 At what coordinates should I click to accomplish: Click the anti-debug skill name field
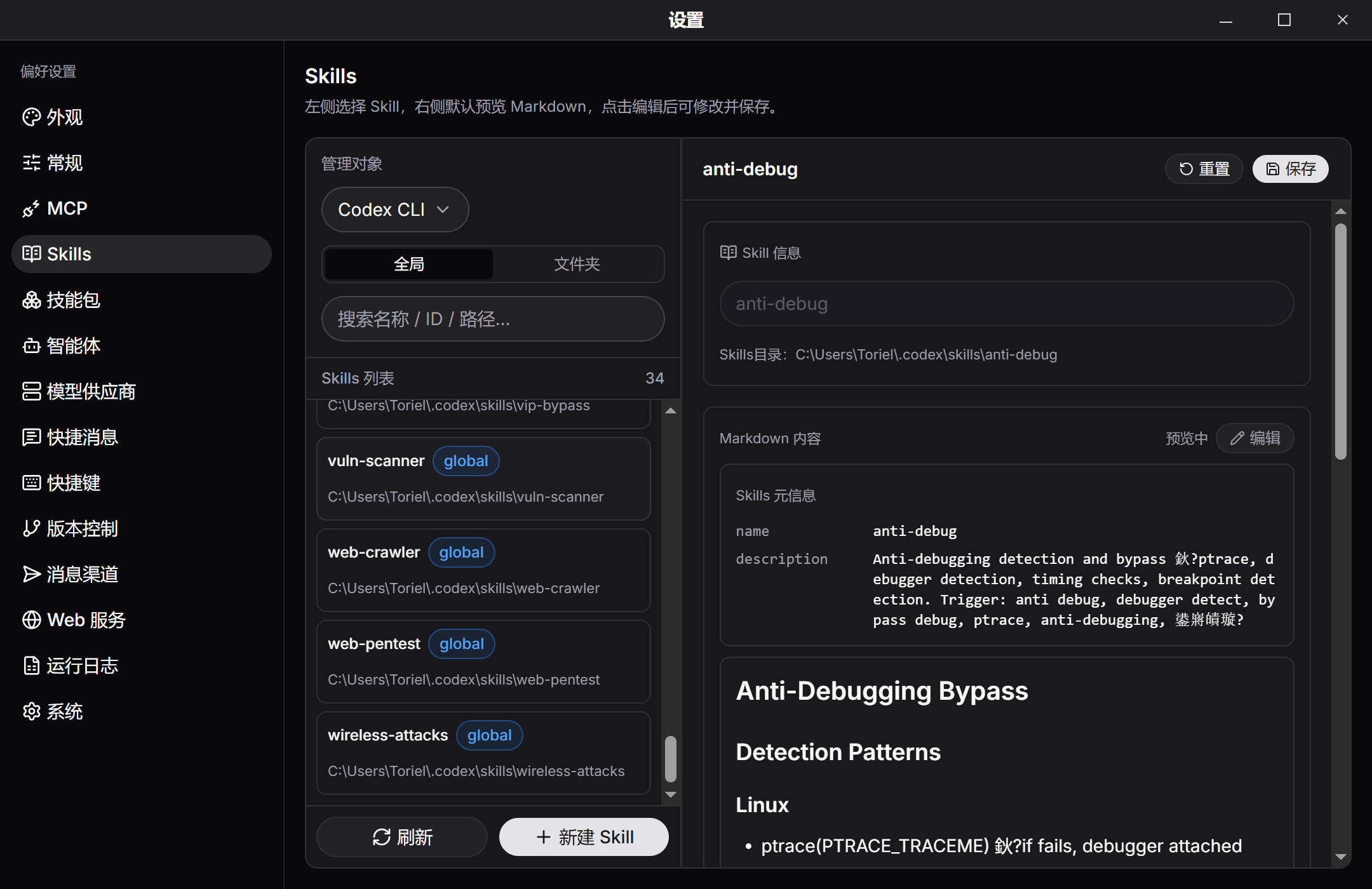[1007, 304]
